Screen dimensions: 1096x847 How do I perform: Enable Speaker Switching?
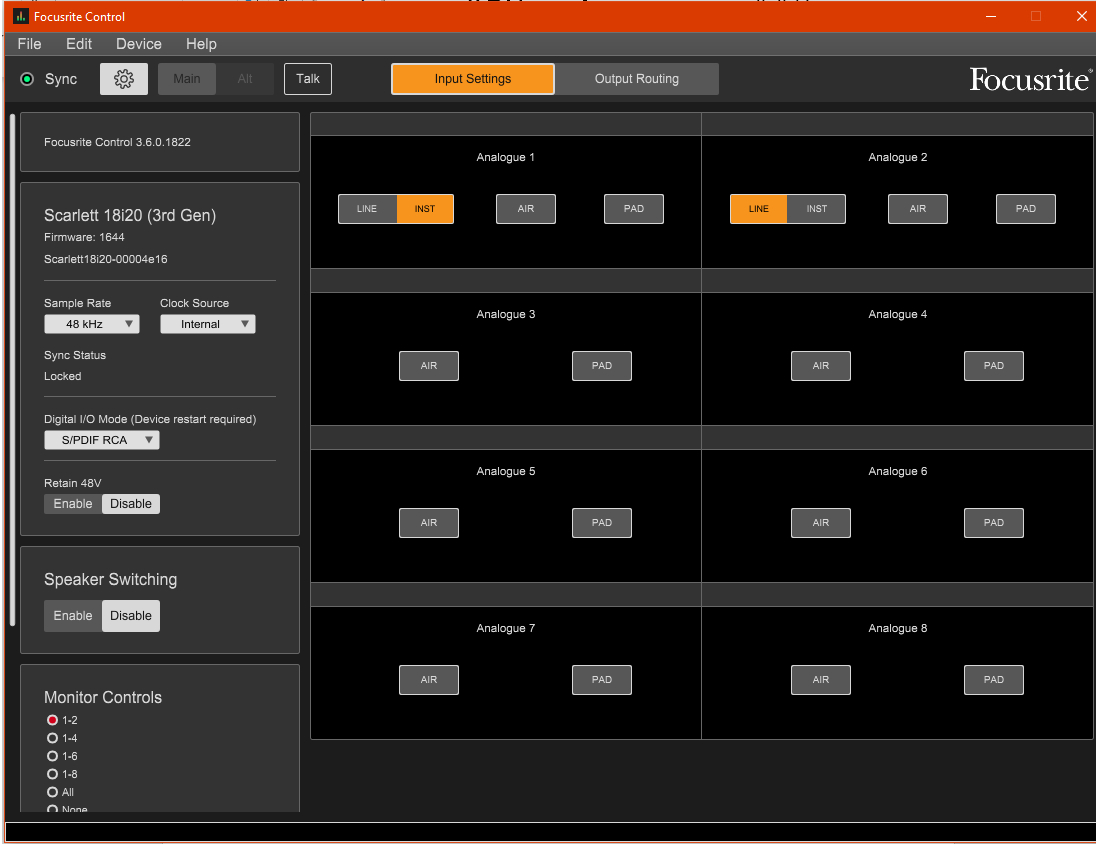73,616
